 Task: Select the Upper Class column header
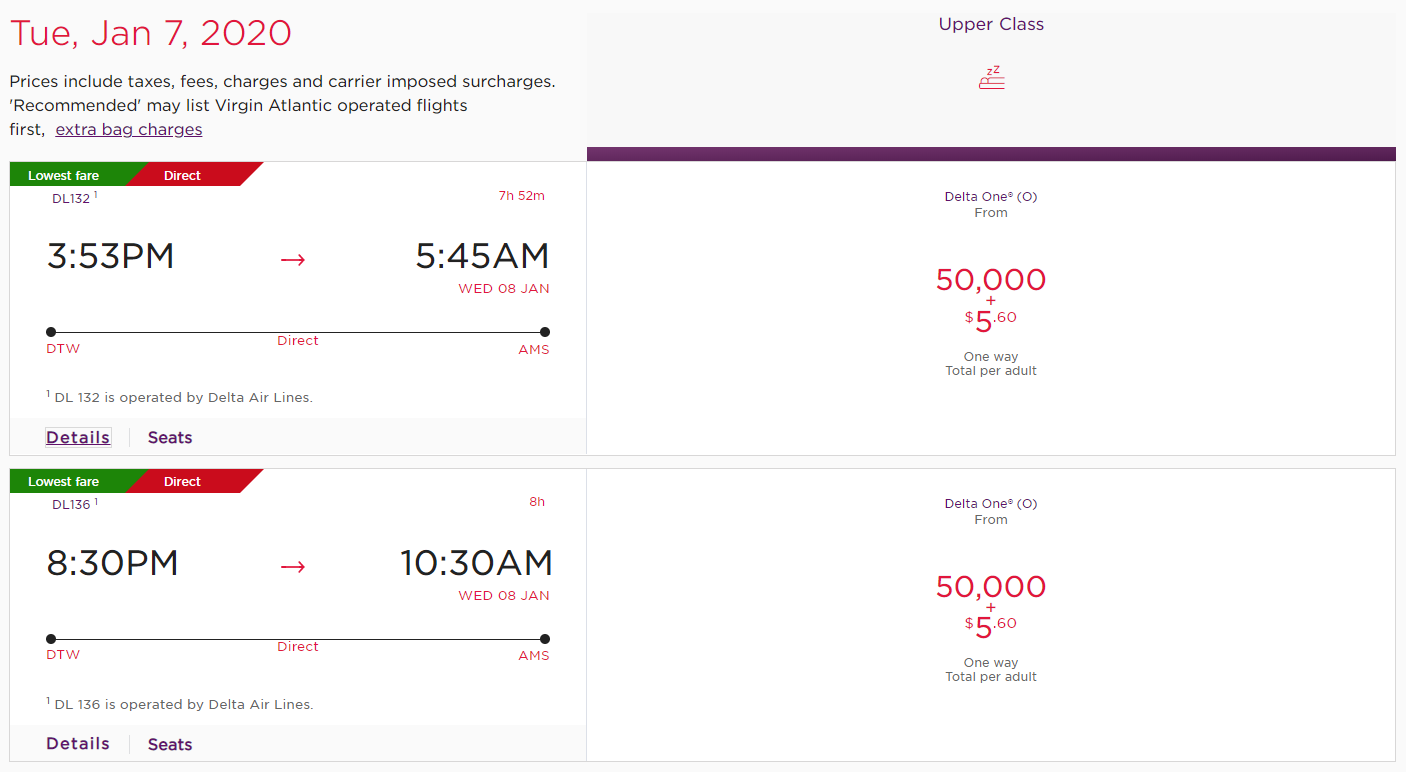(991, 25)
